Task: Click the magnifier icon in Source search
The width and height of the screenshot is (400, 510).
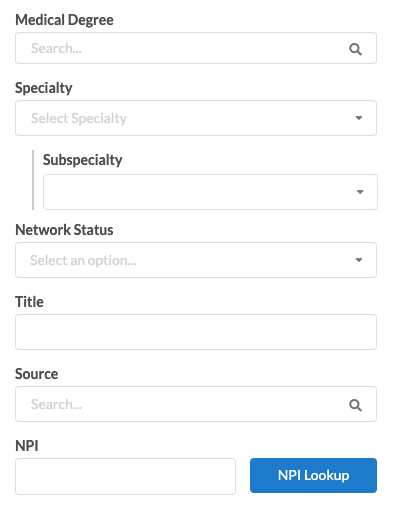Action: click(x=355, y=405)
